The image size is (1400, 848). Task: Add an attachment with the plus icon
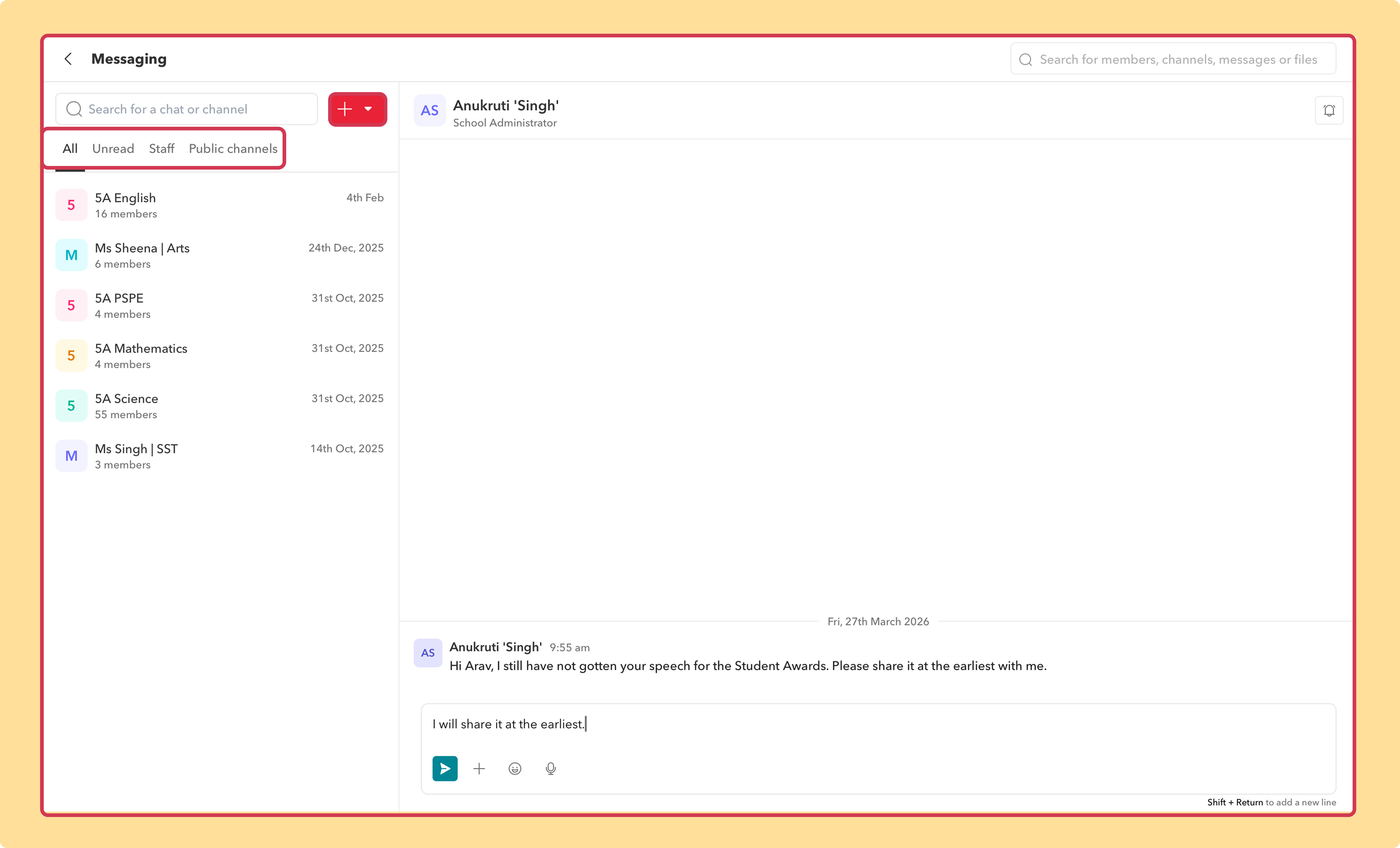[x=479, y=768]
